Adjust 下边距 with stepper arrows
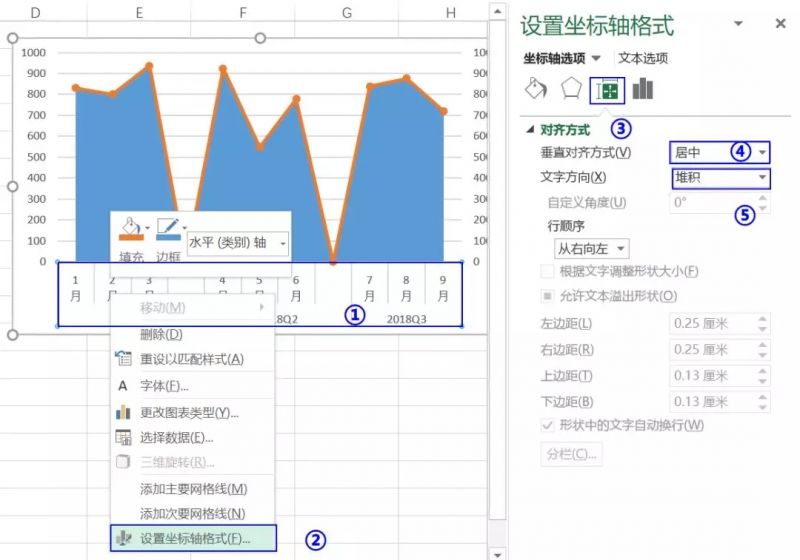Viewport: 800px width, 560px height. pyautogui.click(x=762, y=401)
